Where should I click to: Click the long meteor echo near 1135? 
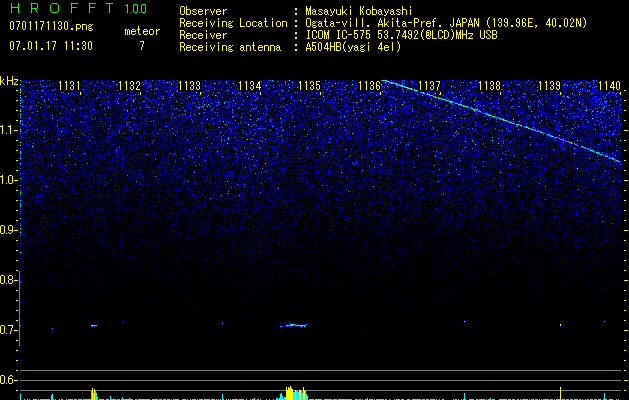pyautogui.click(x=294, y=325)
